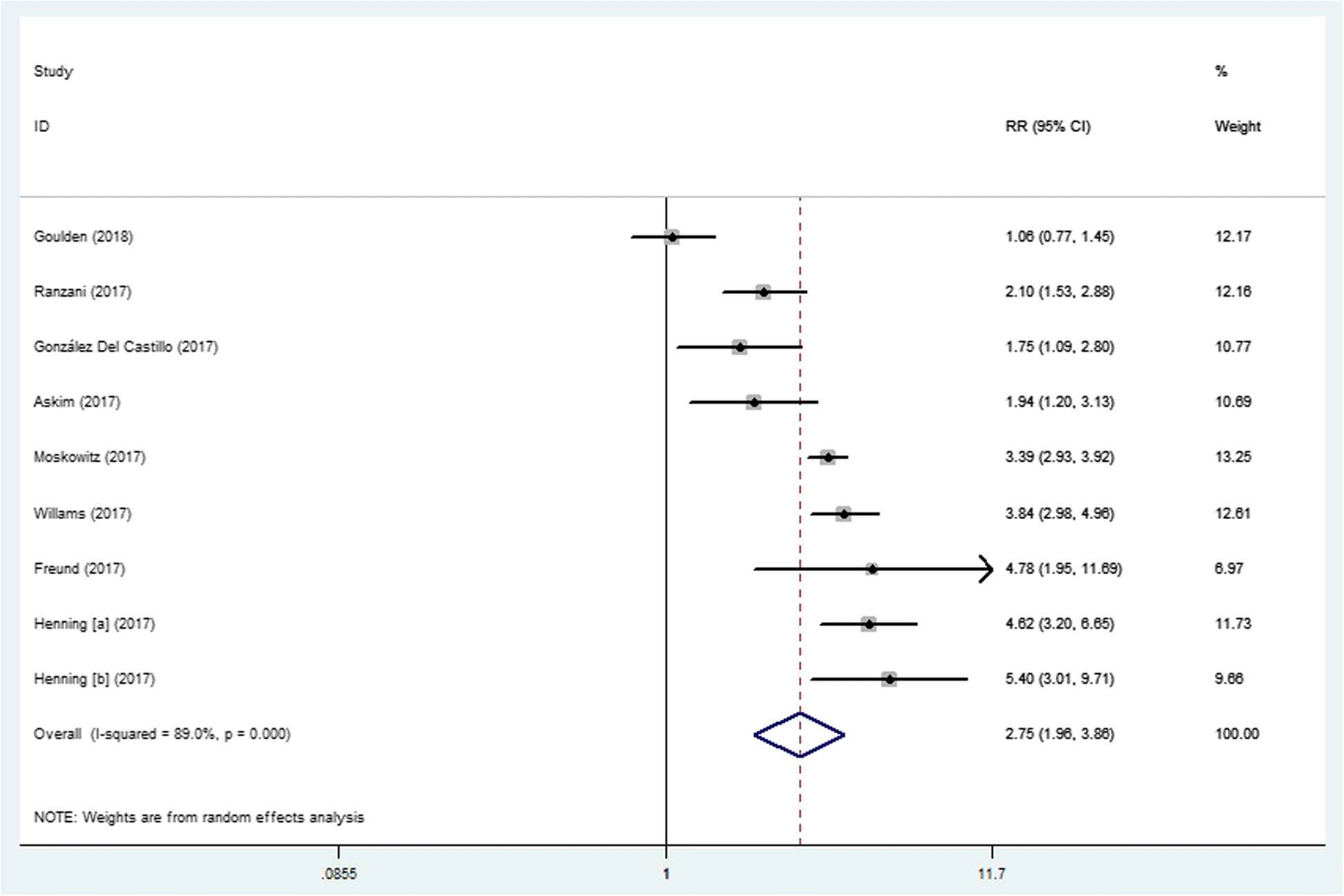Click weight value 10.77

coord(1233,347)
